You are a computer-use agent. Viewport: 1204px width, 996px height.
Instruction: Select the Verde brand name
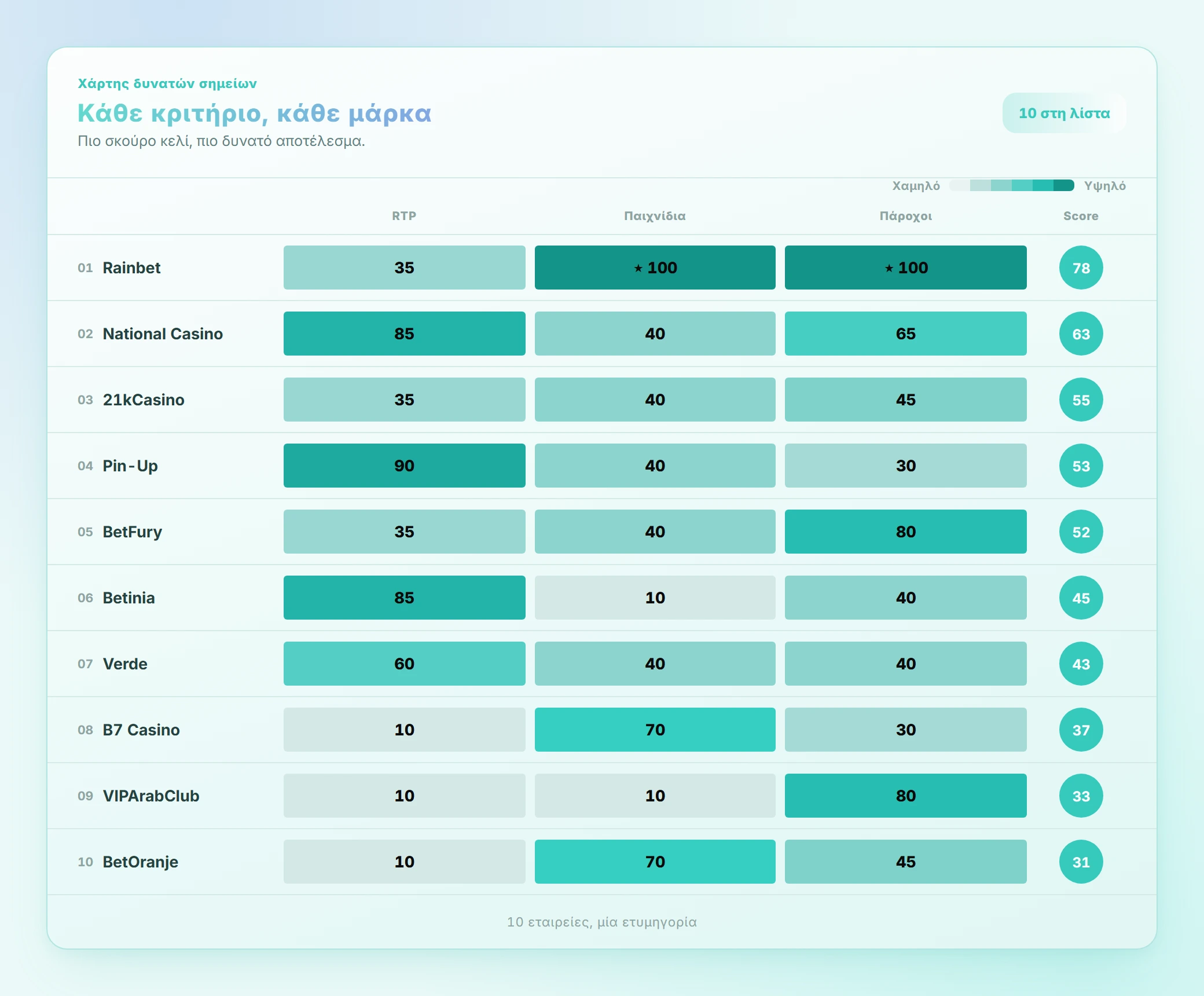click(x=125, y=664)
